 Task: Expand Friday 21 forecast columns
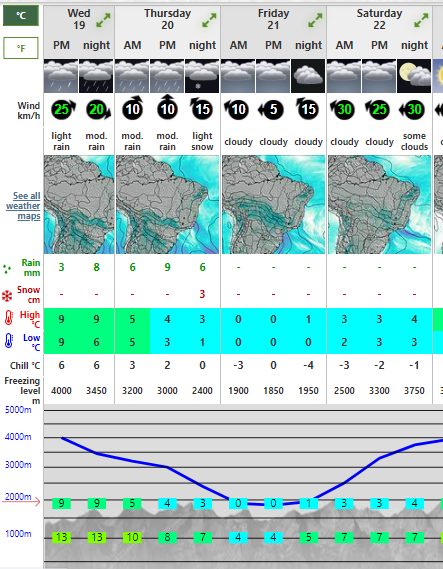tap(315, 20)
